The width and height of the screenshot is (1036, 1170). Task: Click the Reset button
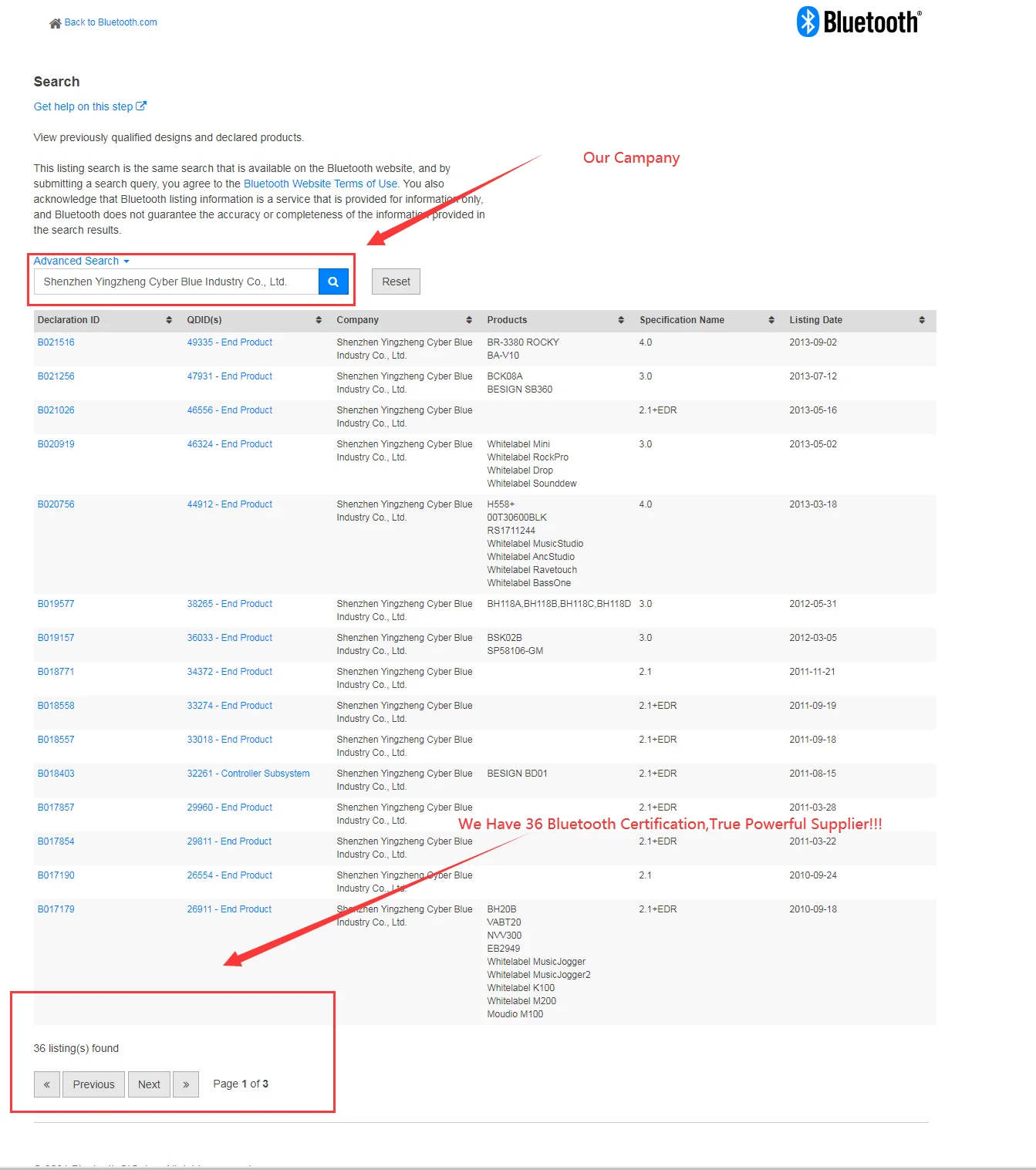point(396,282)
